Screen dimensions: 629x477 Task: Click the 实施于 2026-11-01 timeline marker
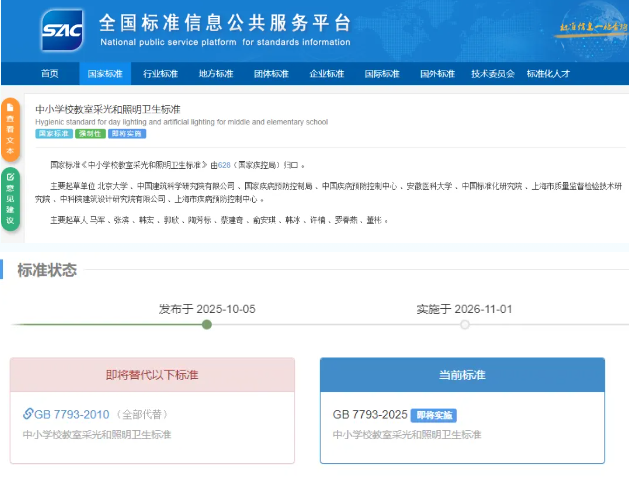(465, 324)
